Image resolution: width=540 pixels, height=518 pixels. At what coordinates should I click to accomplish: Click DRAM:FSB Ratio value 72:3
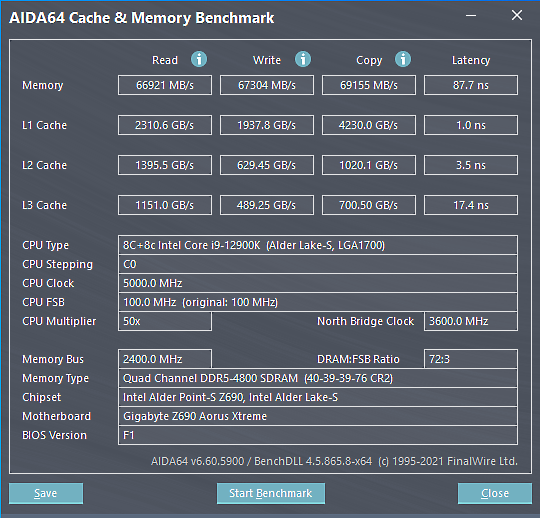471,359
